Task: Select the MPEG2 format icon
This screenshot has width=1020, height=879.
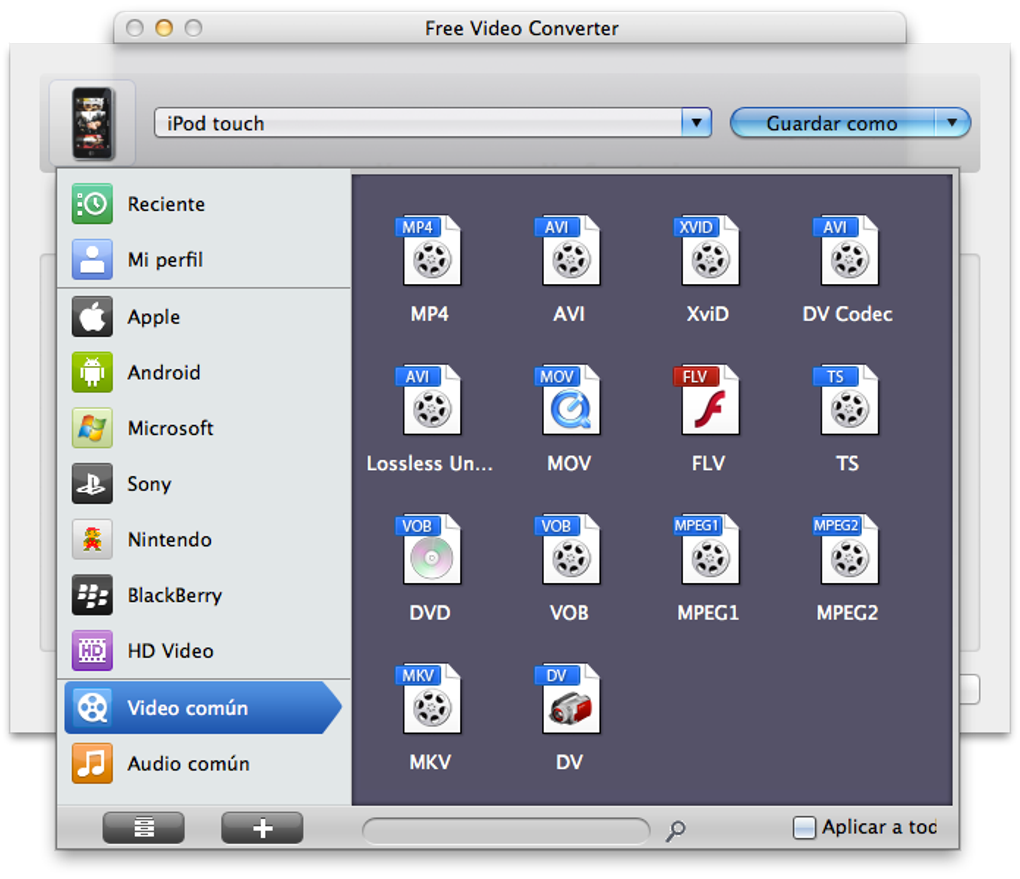Action: point(846,549)
